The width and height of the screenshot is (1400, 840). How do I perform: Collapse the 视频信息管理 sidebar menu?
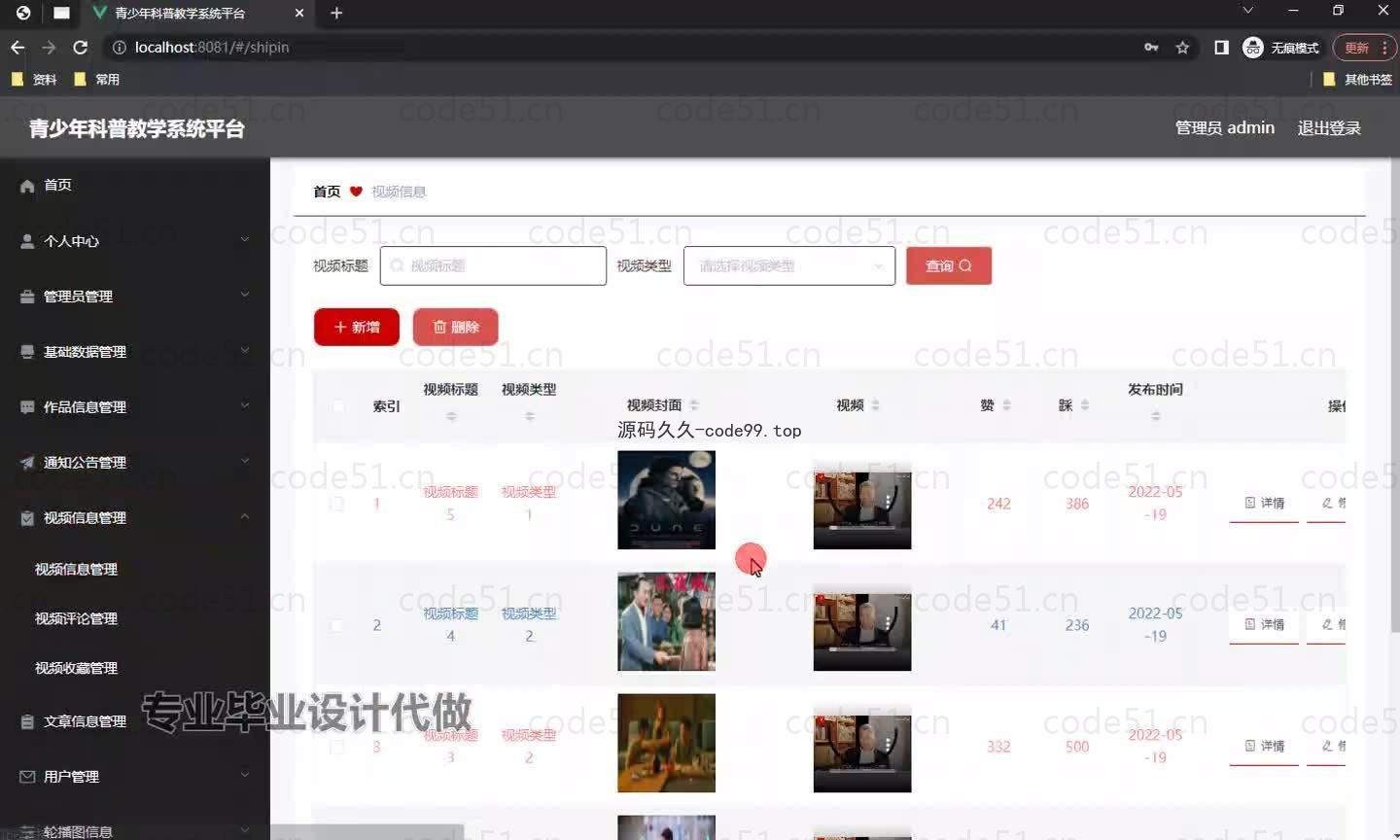click(x=245, y=516)
